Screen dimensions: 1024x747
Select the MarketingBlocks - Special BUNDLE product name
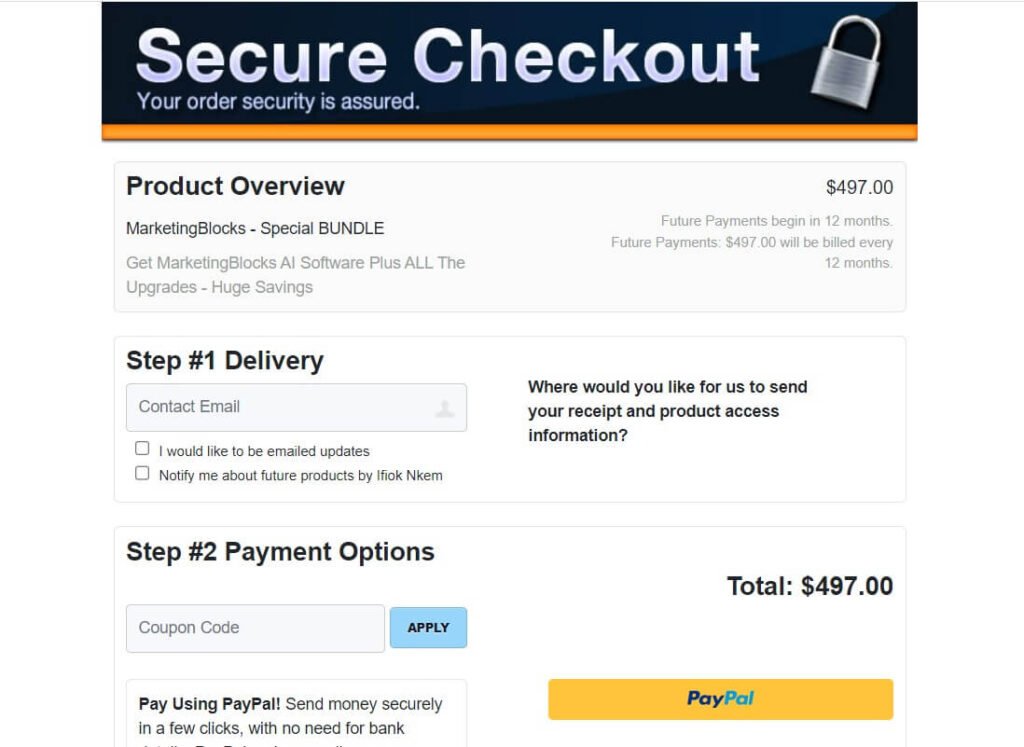[x=255, y=229]
